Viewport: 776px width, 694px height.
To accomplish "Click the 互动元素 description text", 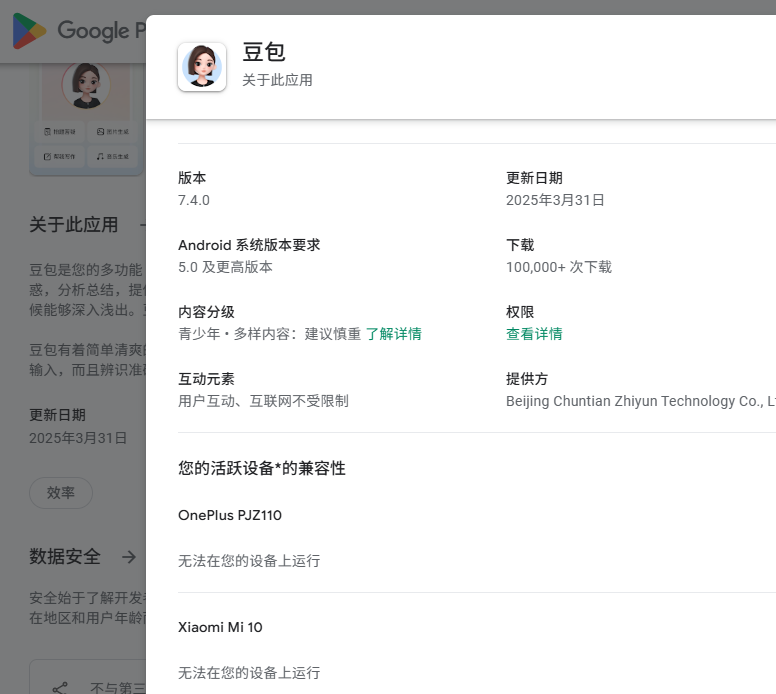I will pyautogui.click(x=263, y=401).
